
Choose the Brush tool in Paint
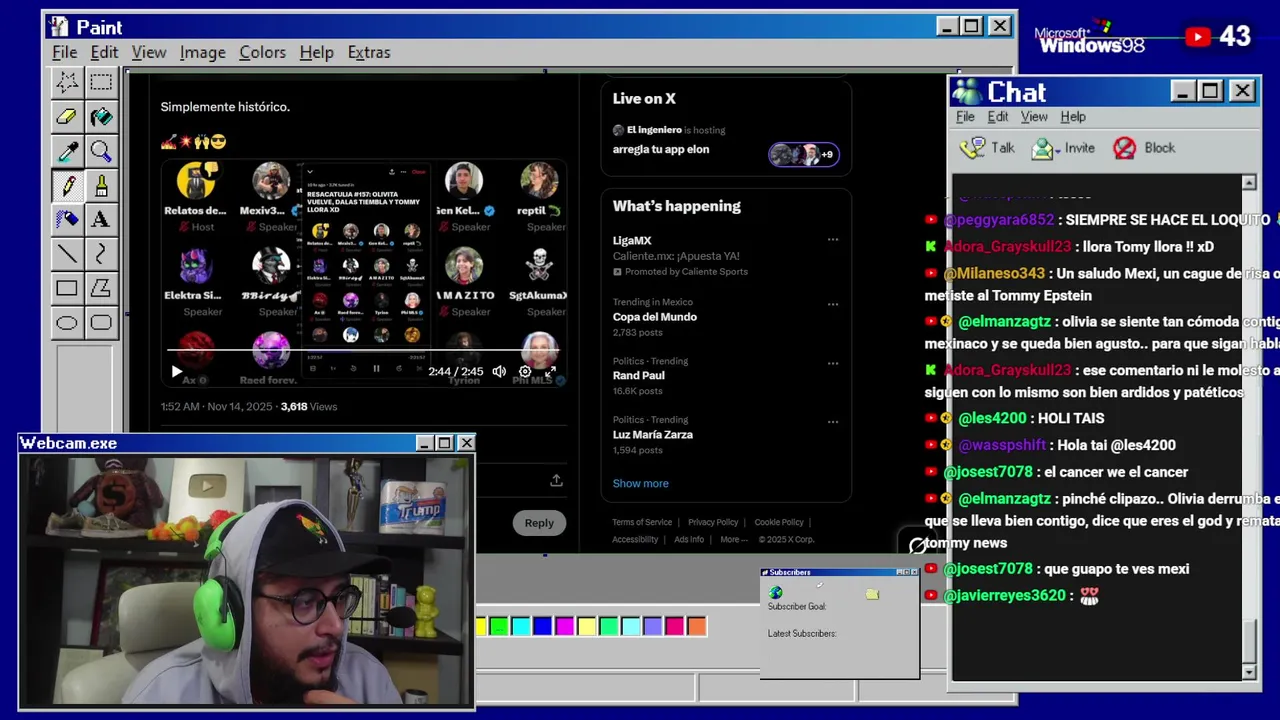[x=101, y=185]
